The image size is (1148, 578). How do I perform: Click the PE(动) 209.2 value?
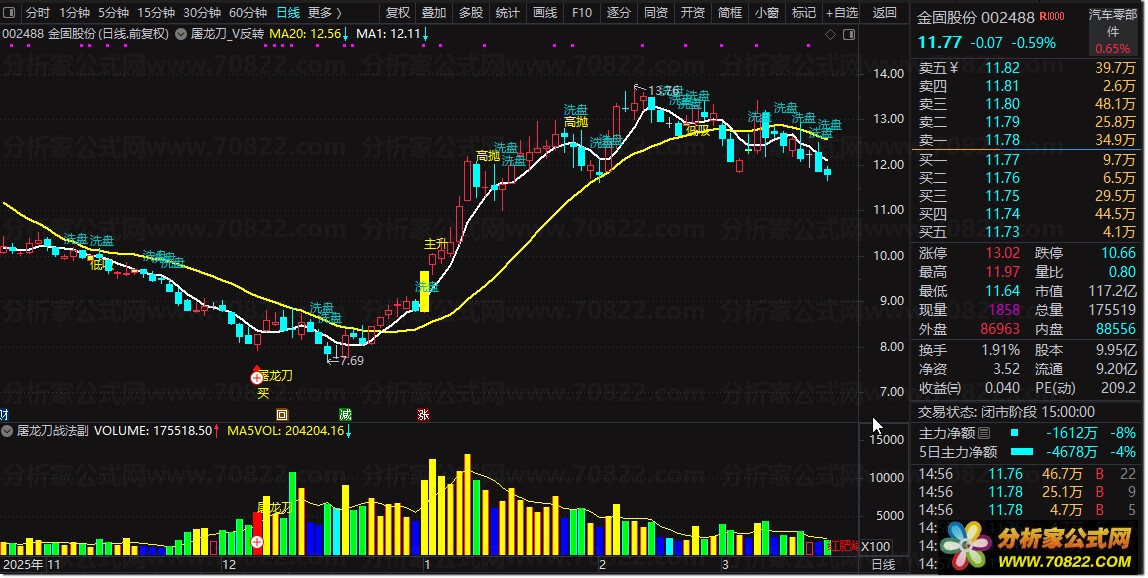[1118, 388]
